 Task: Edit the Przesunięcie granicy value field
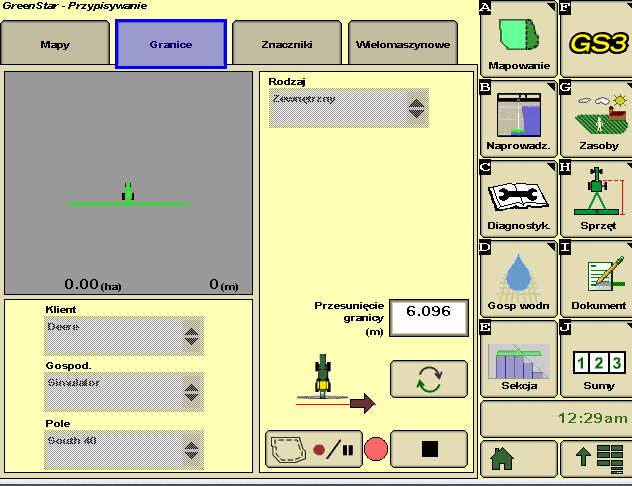(428, 312)
